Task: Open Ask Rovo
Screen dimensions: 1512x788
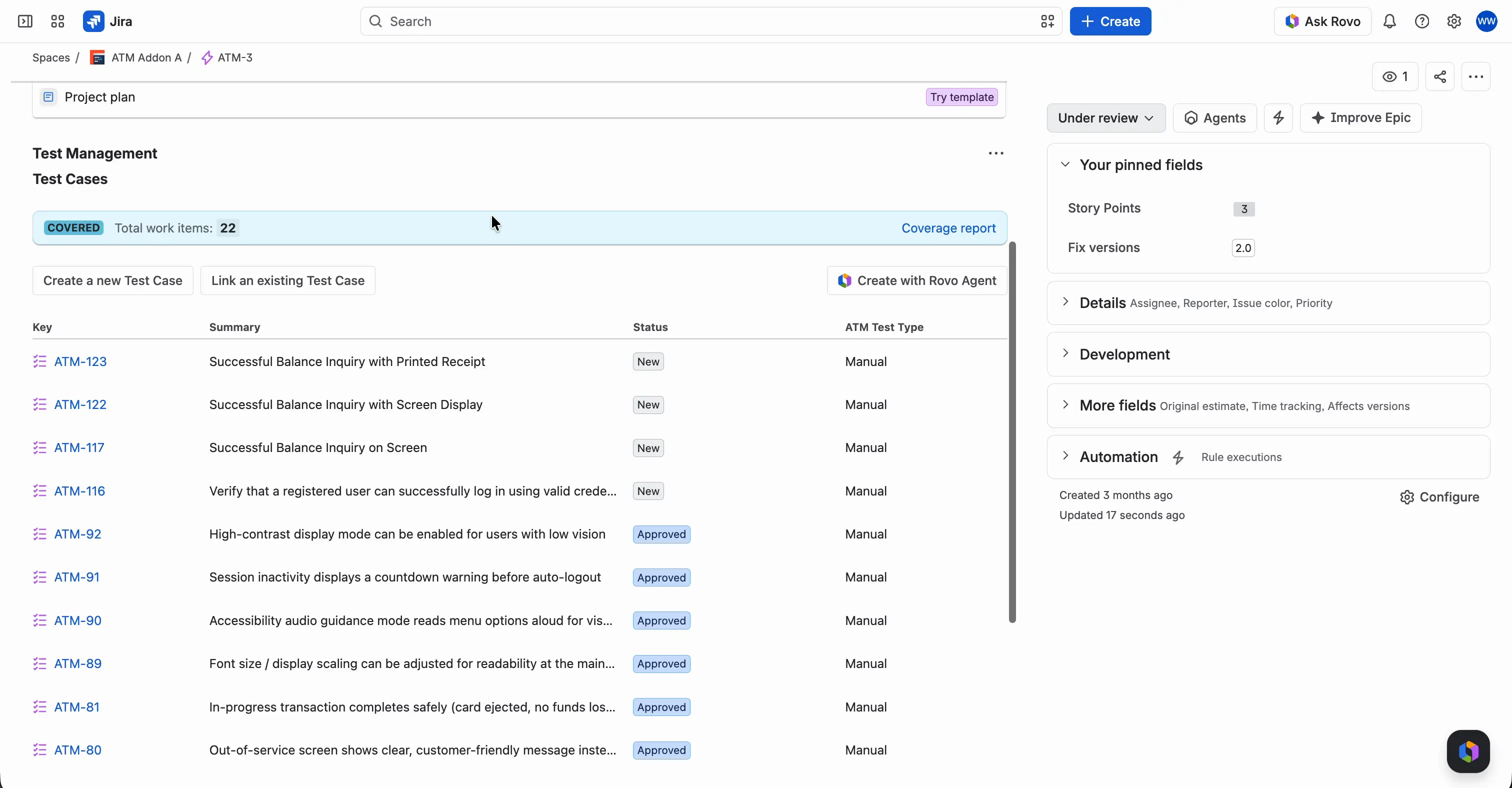Action: pos(1322,21)
